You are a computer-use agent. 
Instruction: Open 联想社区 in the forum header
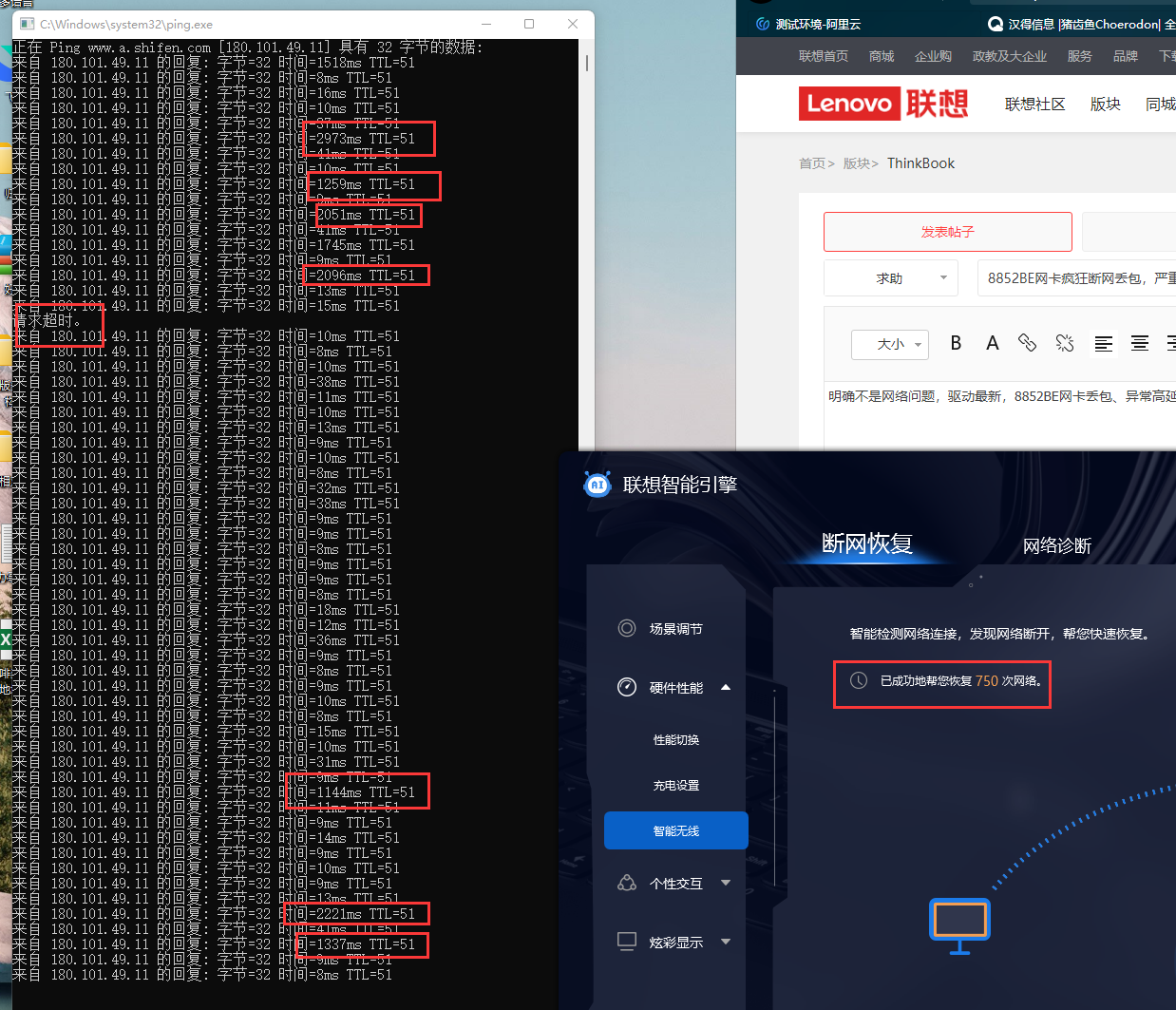1035,104
